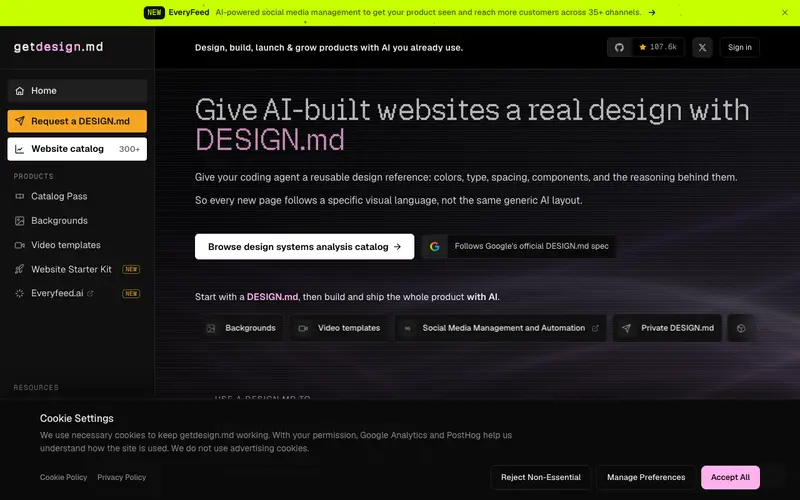The image size is (800, 500).
Task: Click the chart icon beside Website catalog
Action: [x=19, y=149]
